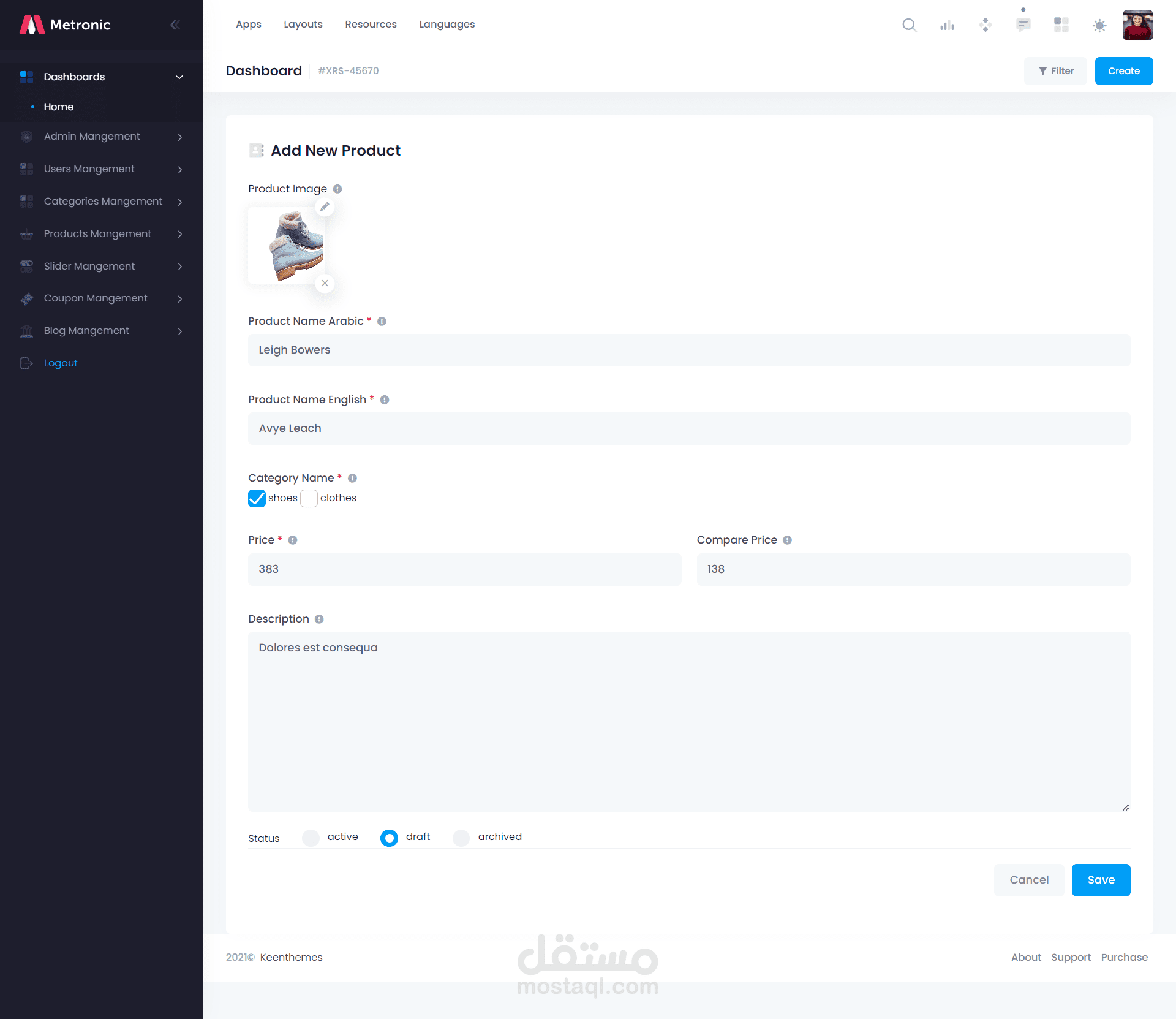The image size is (1176, 1019).
Task: Check the clothes category checkbox
Action: click(309, 498)
